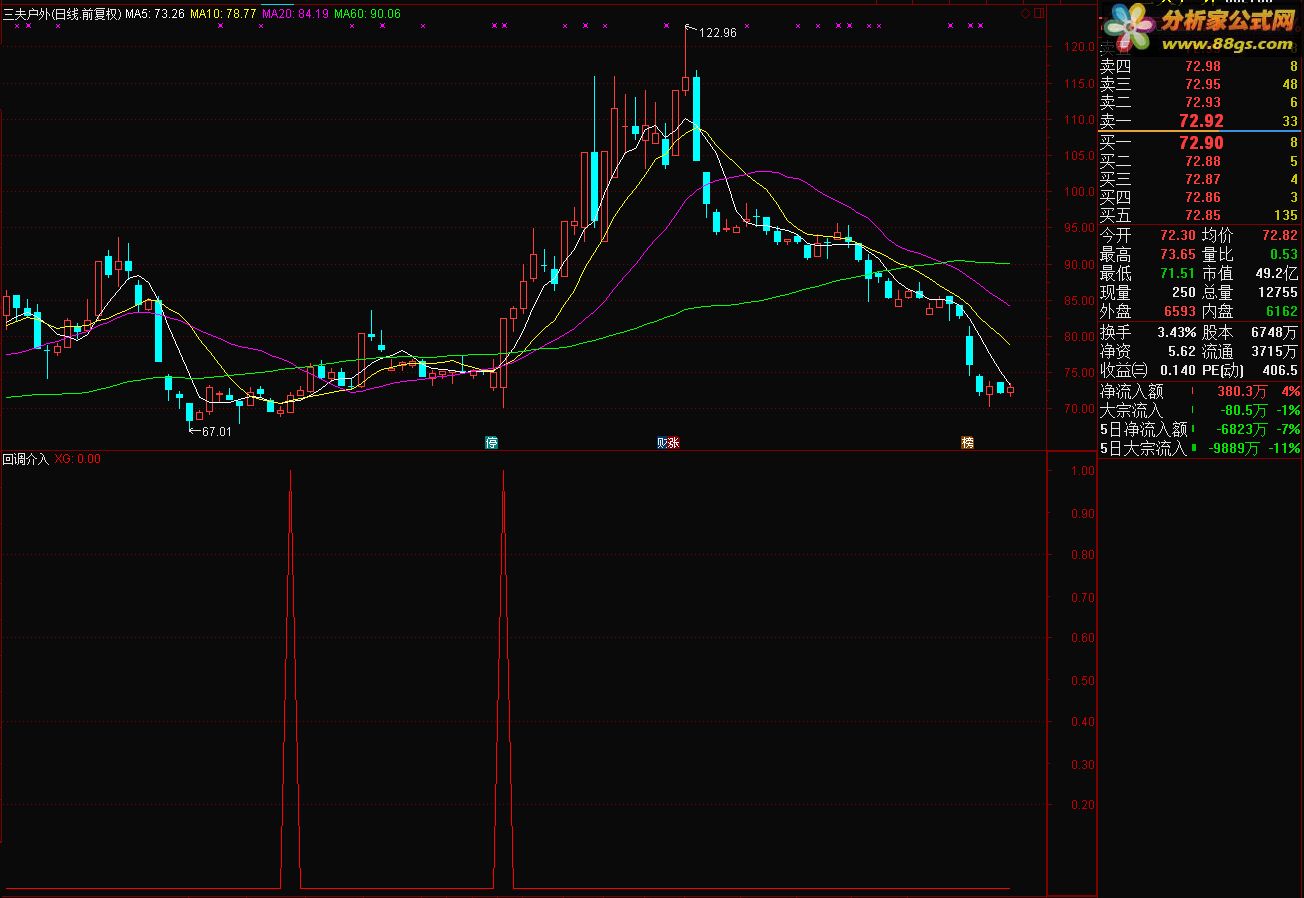Click the XG: 0.00 indicator value
The image size is (1304, 898).
click(x=77, y=459)
